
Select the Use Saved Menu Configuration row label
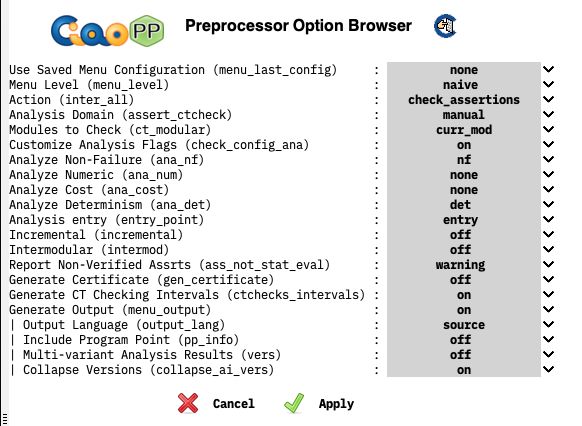(173, 70)
